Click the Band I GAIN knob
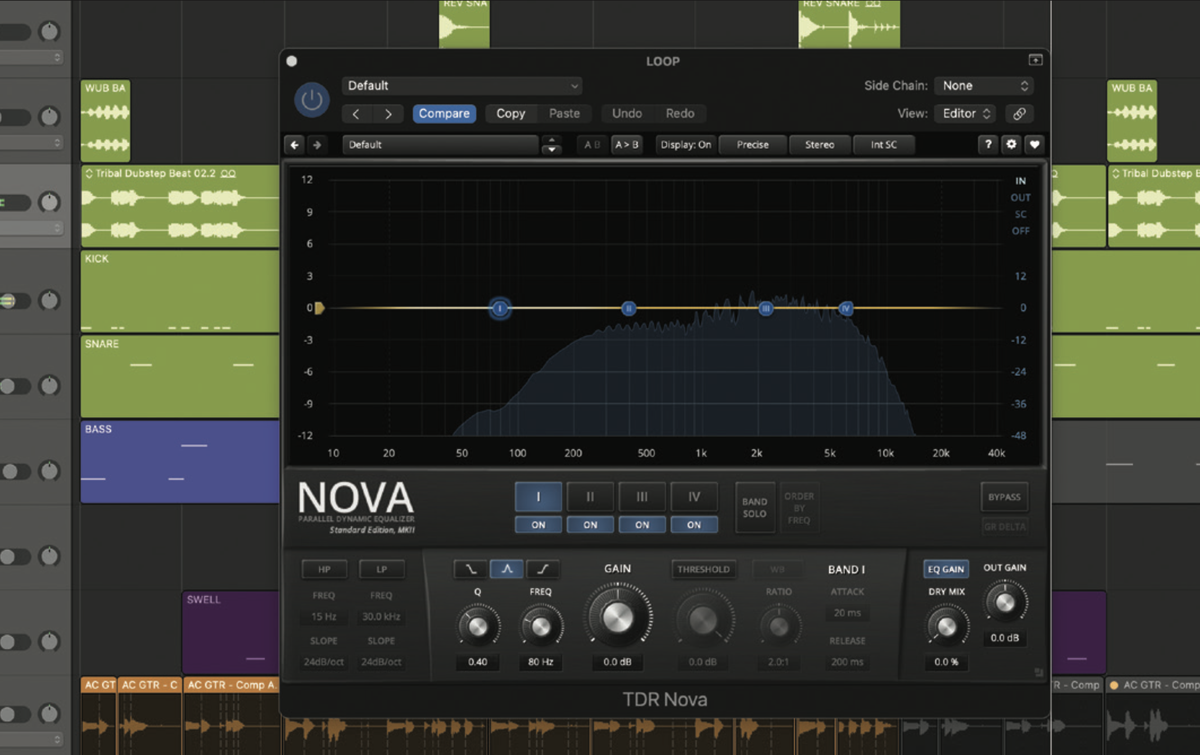Viewport: 1200px width, 755px height. tap(617, 617)
